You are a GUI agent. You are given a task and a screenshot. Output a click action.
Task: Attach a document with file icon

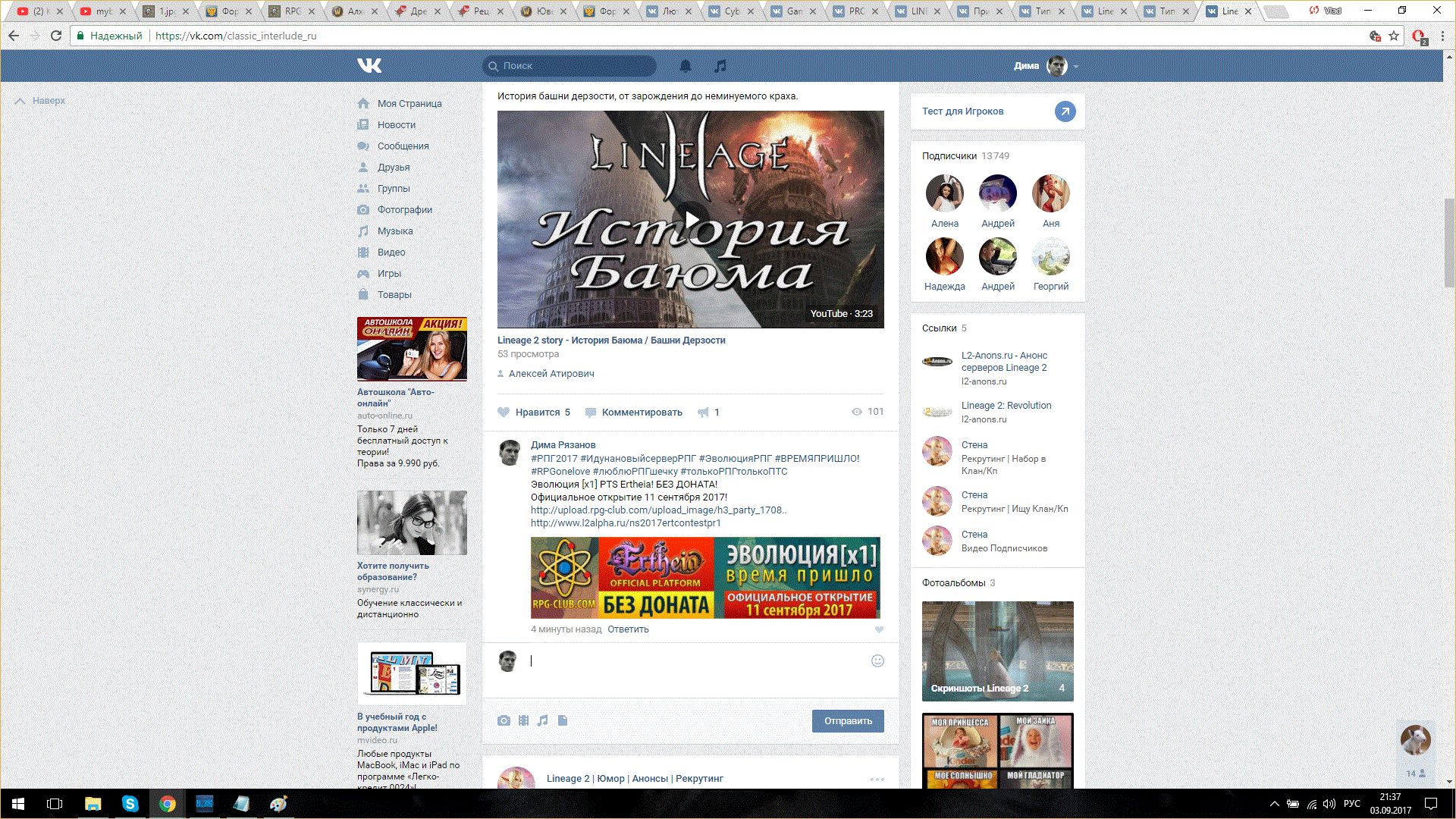point(563,720)
